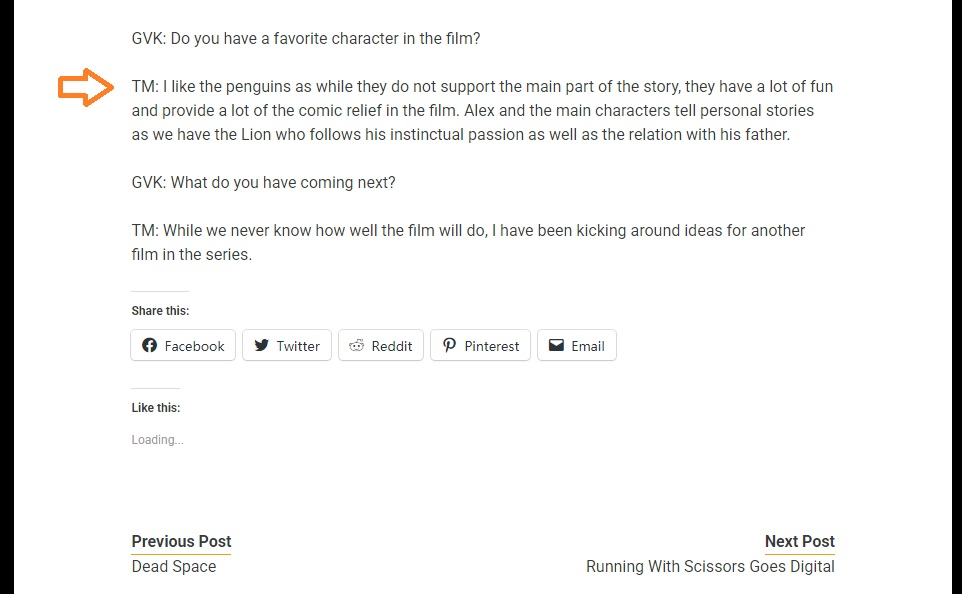
Task: Open Running With Scissors Goes Digital link
Action: click(710, 566)
